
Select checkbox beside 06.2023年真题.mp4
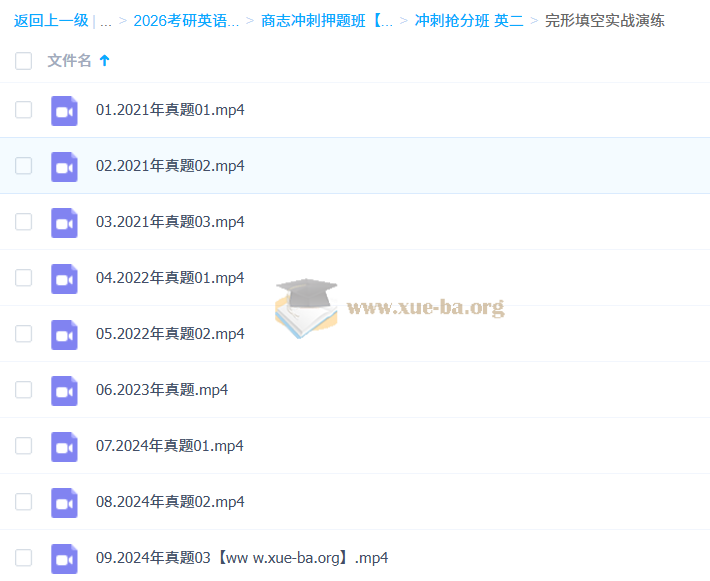click(24, 390)
